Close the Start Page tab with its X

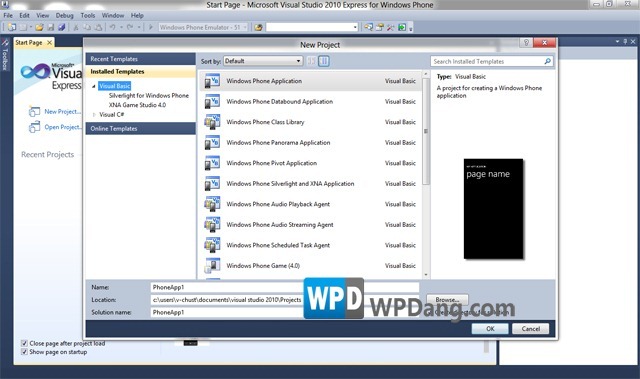click(x=49, y=42)
